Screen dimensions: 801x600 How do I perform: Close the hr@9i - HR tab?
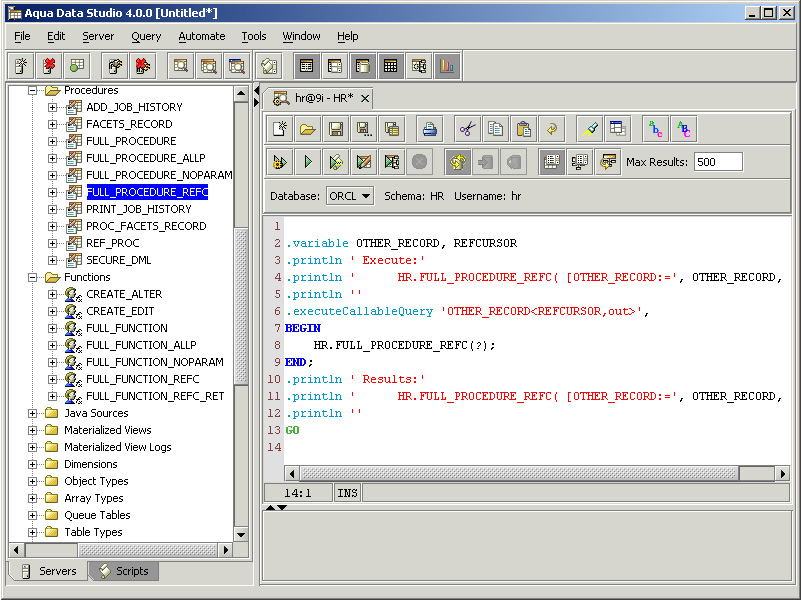coord(365,98)
